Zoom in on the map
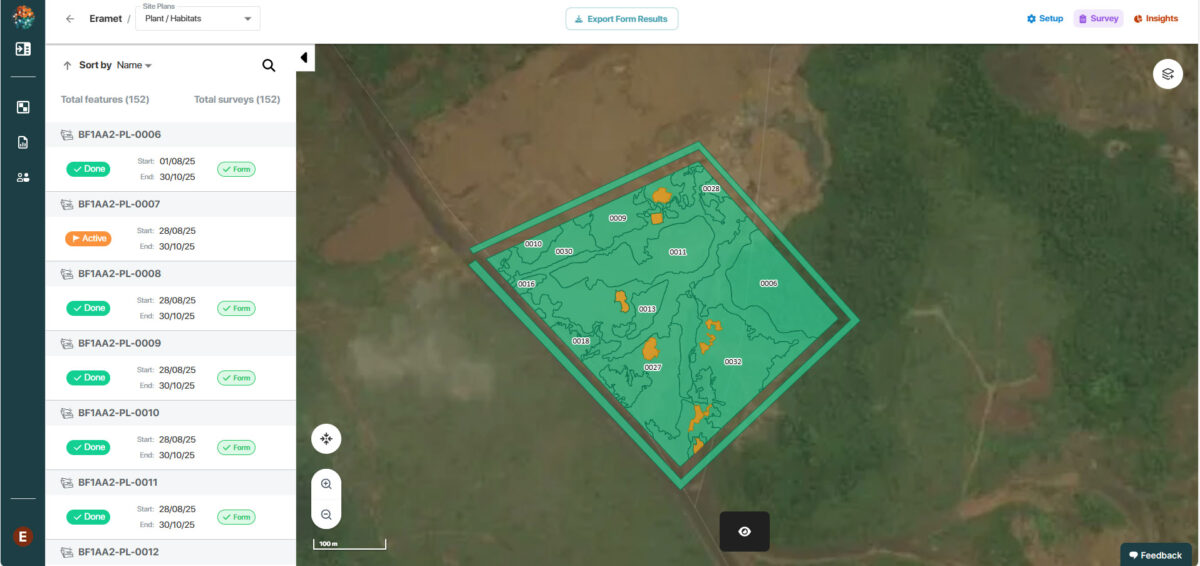Viewport: 1200px width, 566px height. 326,484
